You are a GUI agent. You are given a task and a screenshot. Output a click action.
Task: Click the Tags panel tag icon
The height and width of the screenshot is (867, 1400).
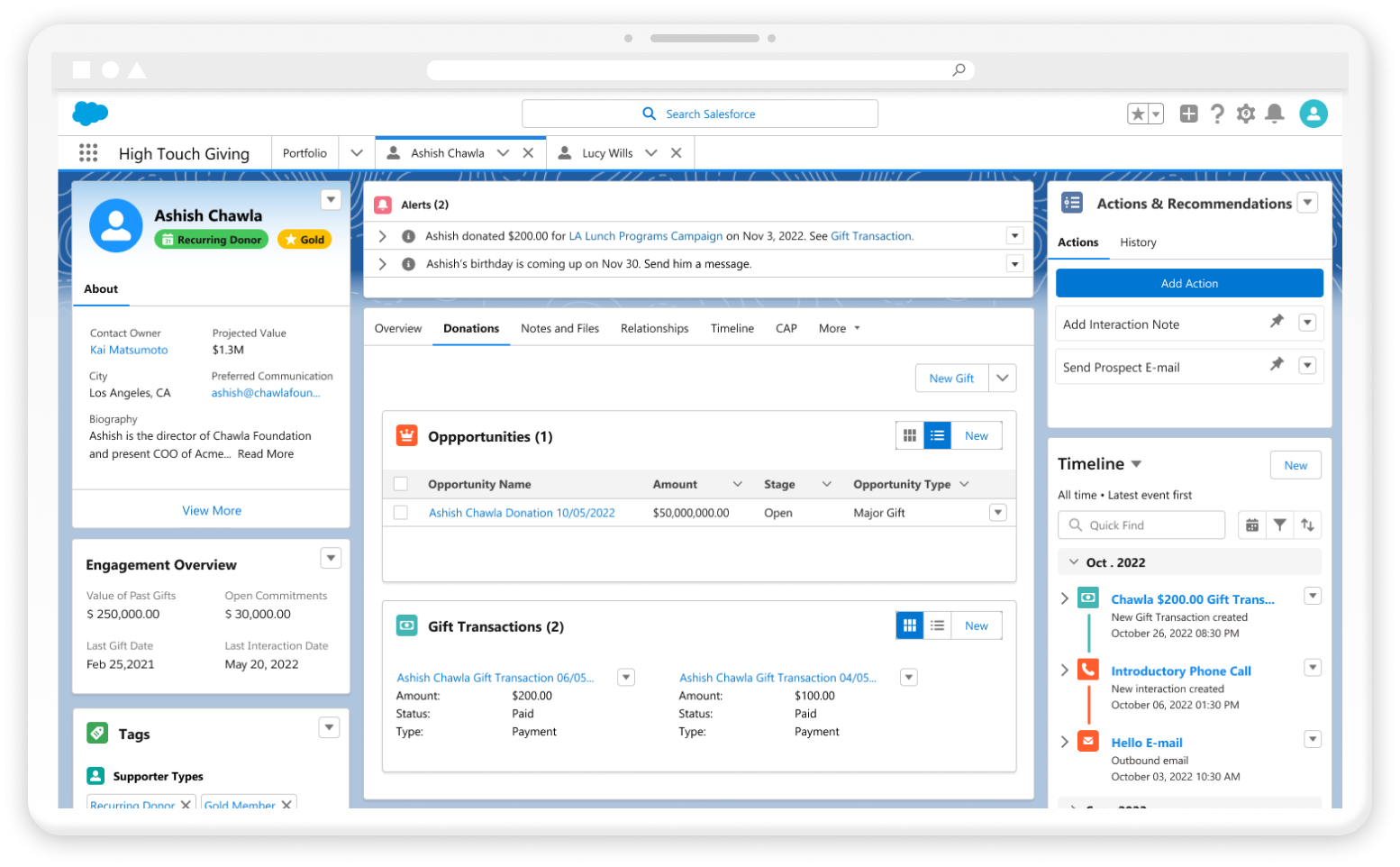tap(97, 734)
